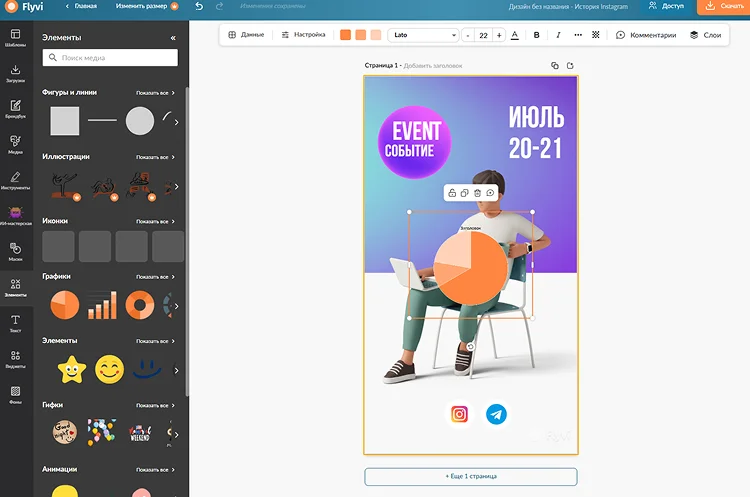Open the Комментарии panel
The width and height of the screenshot is (750, 497).
click(x=646, y=35)
